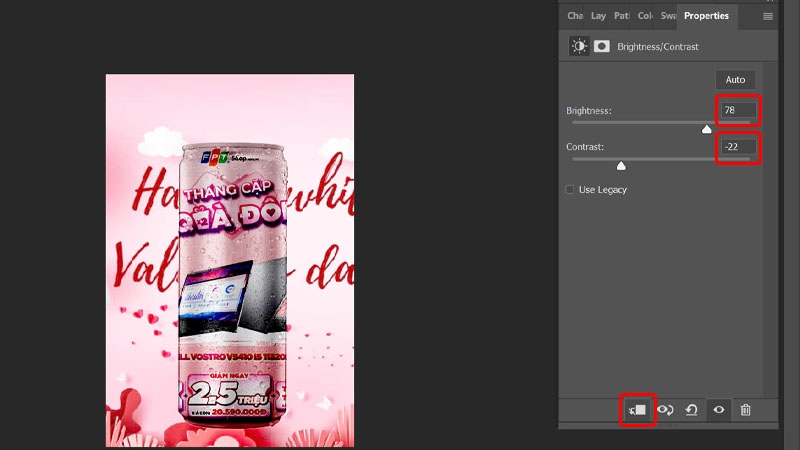Click the Brightness: label

pyautogui.click(x=589, y=110)
